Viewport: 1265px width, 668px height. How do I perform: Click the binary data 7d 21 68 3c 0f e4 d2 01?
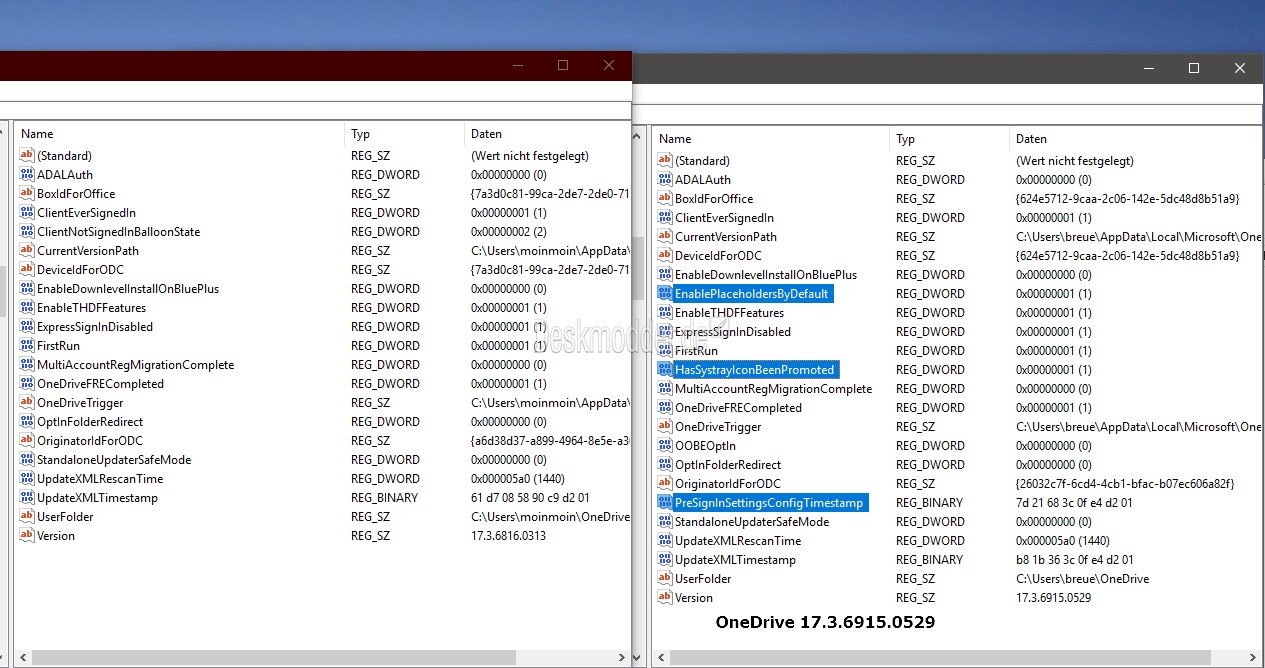pyautogui.click(x=1073, y=502)
